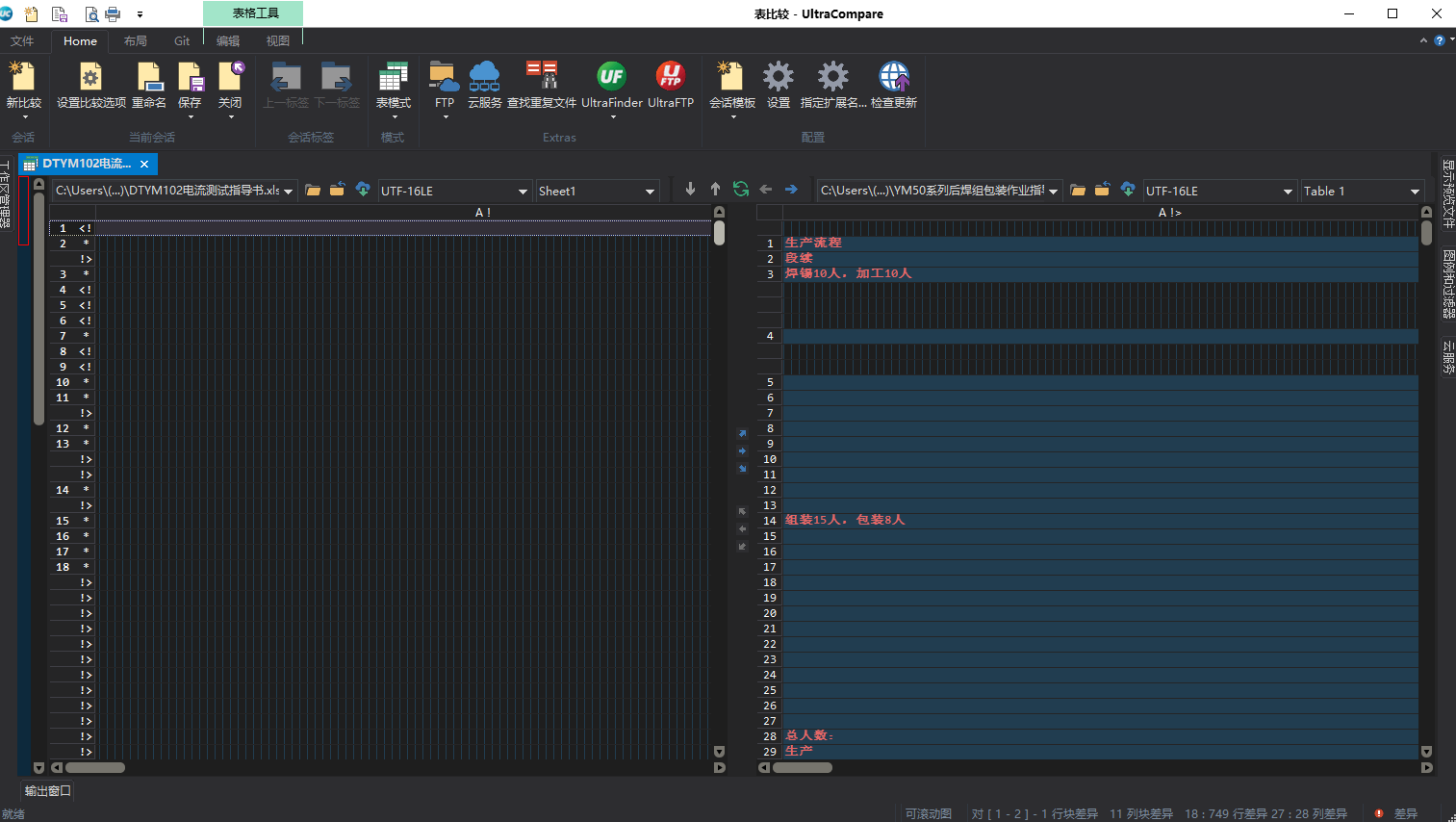Click the 可滚动图 status bar entry
This screenshot has height=822, width=1456.
tap(928, 813)
